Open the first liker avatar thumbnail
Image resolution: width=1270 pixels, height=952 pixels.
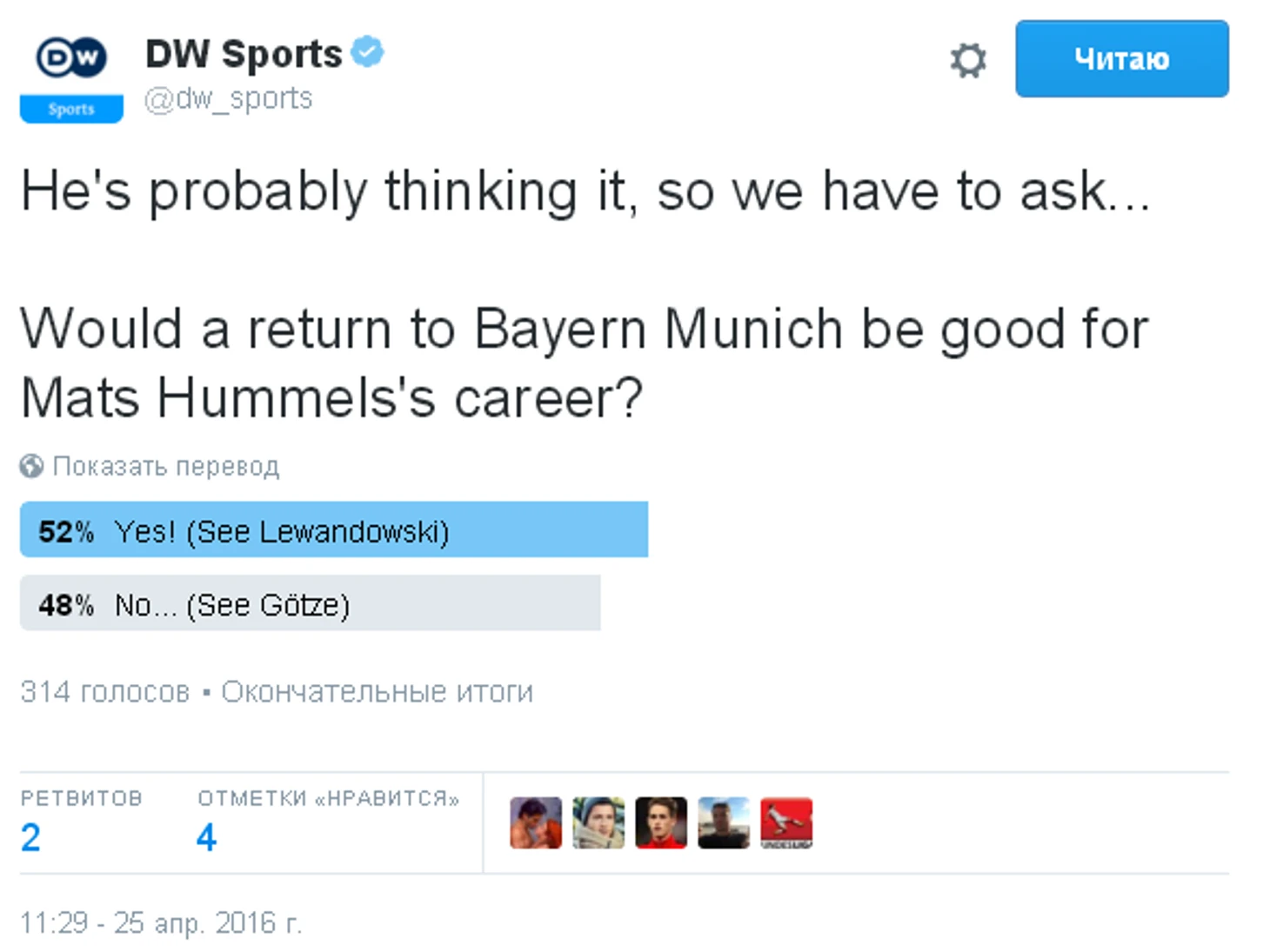[536, 822]
